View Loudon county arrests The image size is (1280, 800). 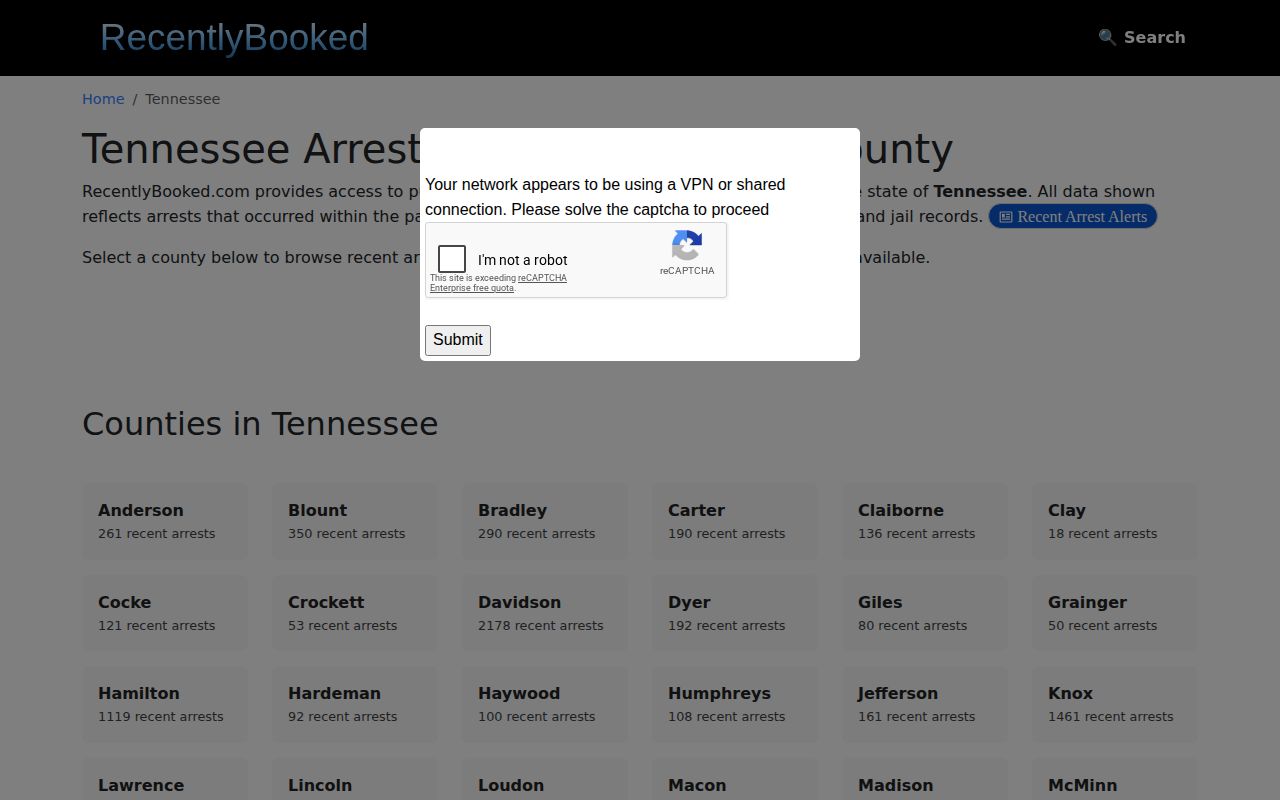(545, 780)
